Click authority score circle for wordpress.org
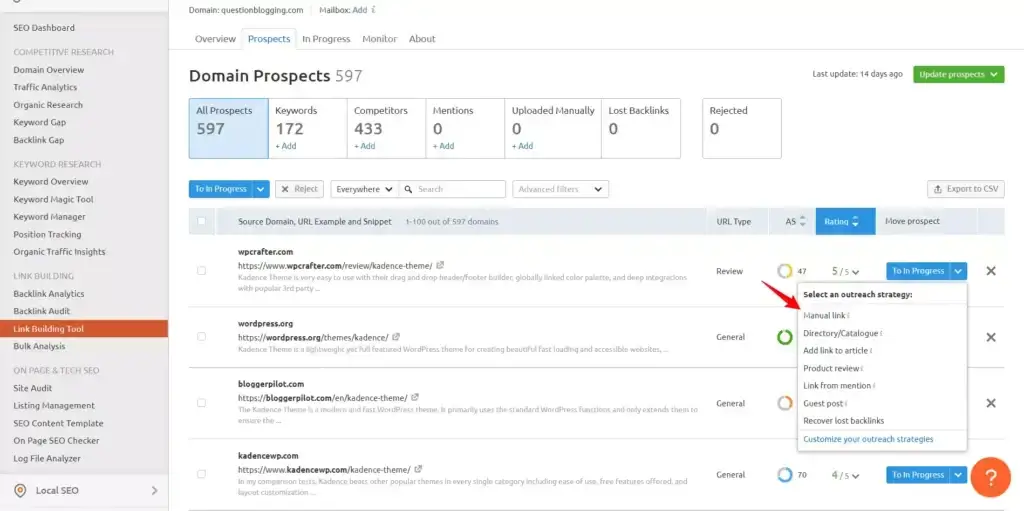The width and height of the screenshot is (1024, 511). (784, 337)
